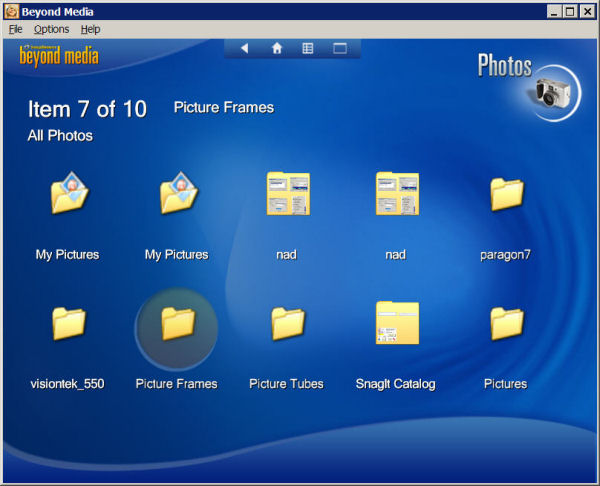Image resolution: width=600 pixels, height=486 pixels.
Task: Click the Beyond Media title bar app icon
Action: click(11, 11)
